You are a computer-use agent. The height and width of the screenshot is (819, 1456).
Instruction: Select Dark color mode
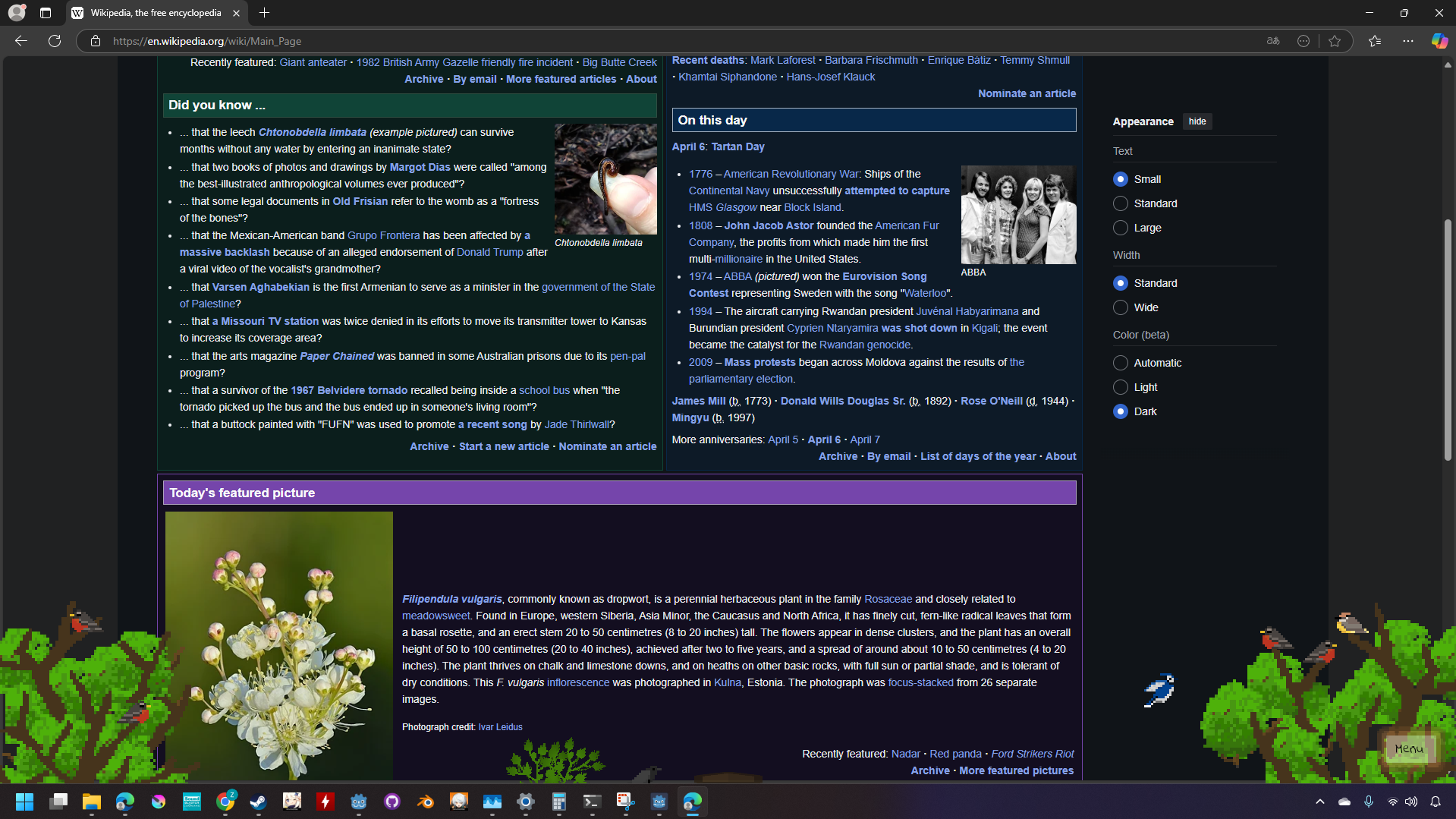pyautogui.click(x=1121, y=411)
